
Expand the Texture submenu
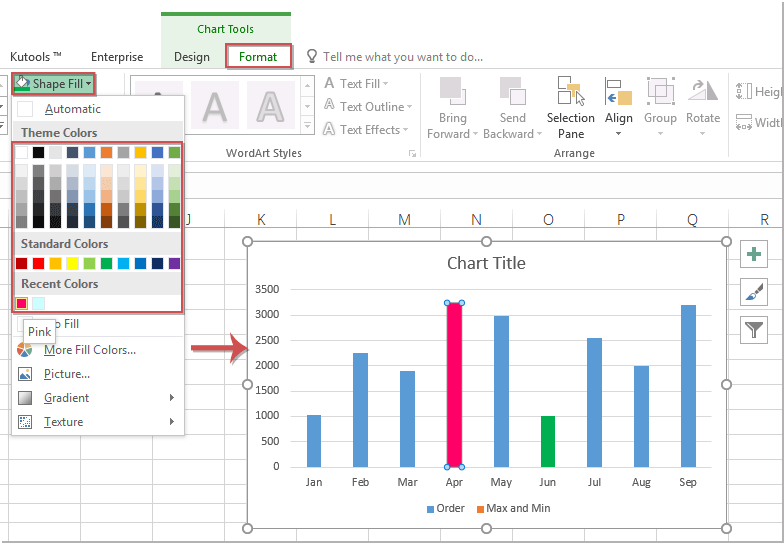pos(98,422)
